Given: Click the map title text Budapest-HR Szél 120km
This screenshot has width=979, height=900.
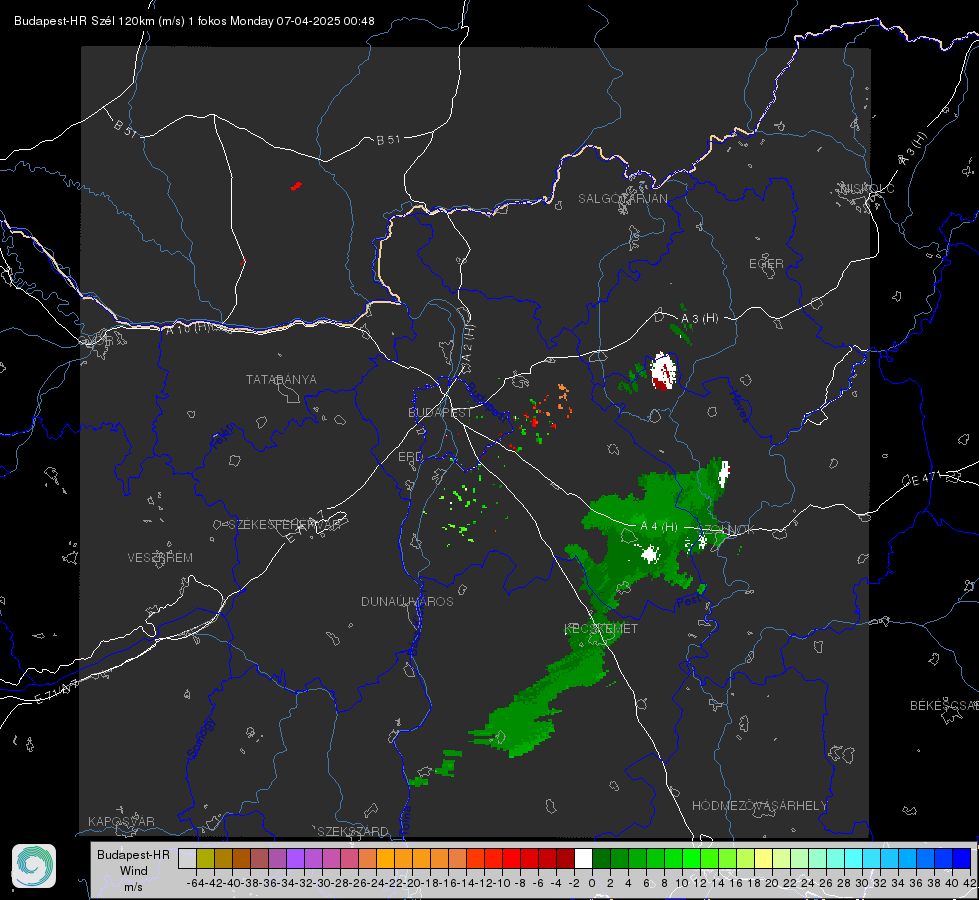Looking at the screenshot, I should tap(85, 21).
